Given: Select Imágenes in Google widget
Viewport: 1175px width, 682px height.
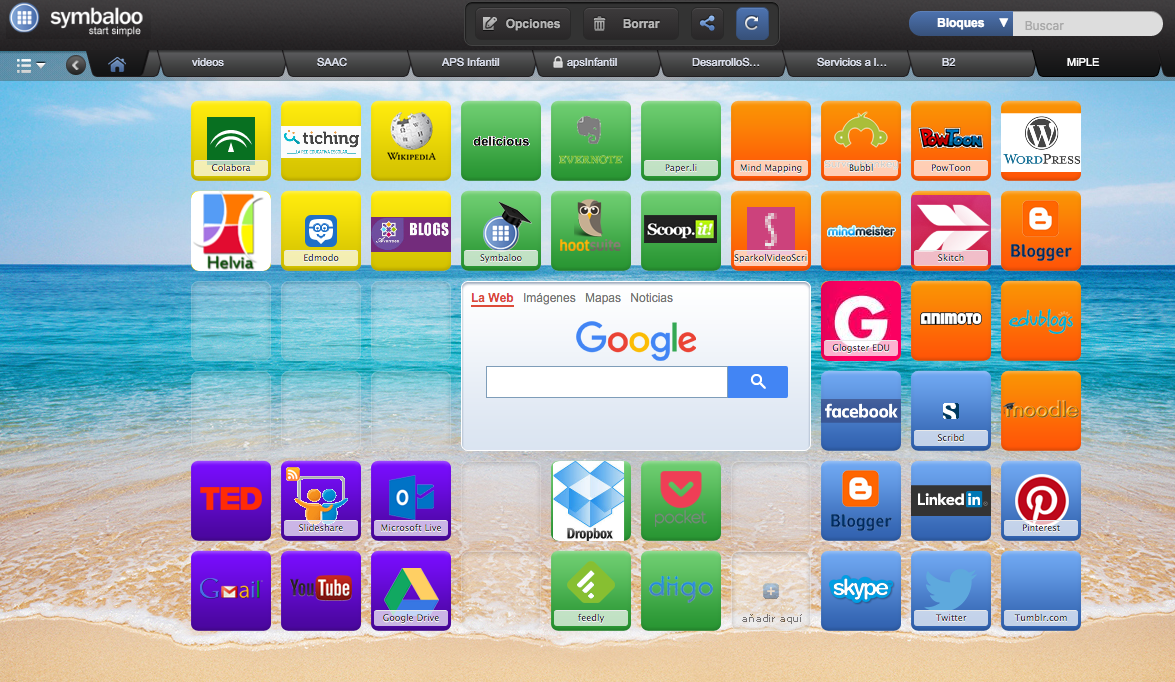Looking at the screenshot, I should pyautogui.click(x=549, y=298).
